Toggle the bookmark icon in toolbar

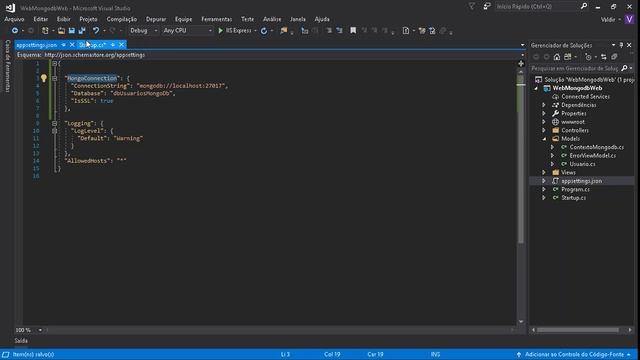point(353,31)
